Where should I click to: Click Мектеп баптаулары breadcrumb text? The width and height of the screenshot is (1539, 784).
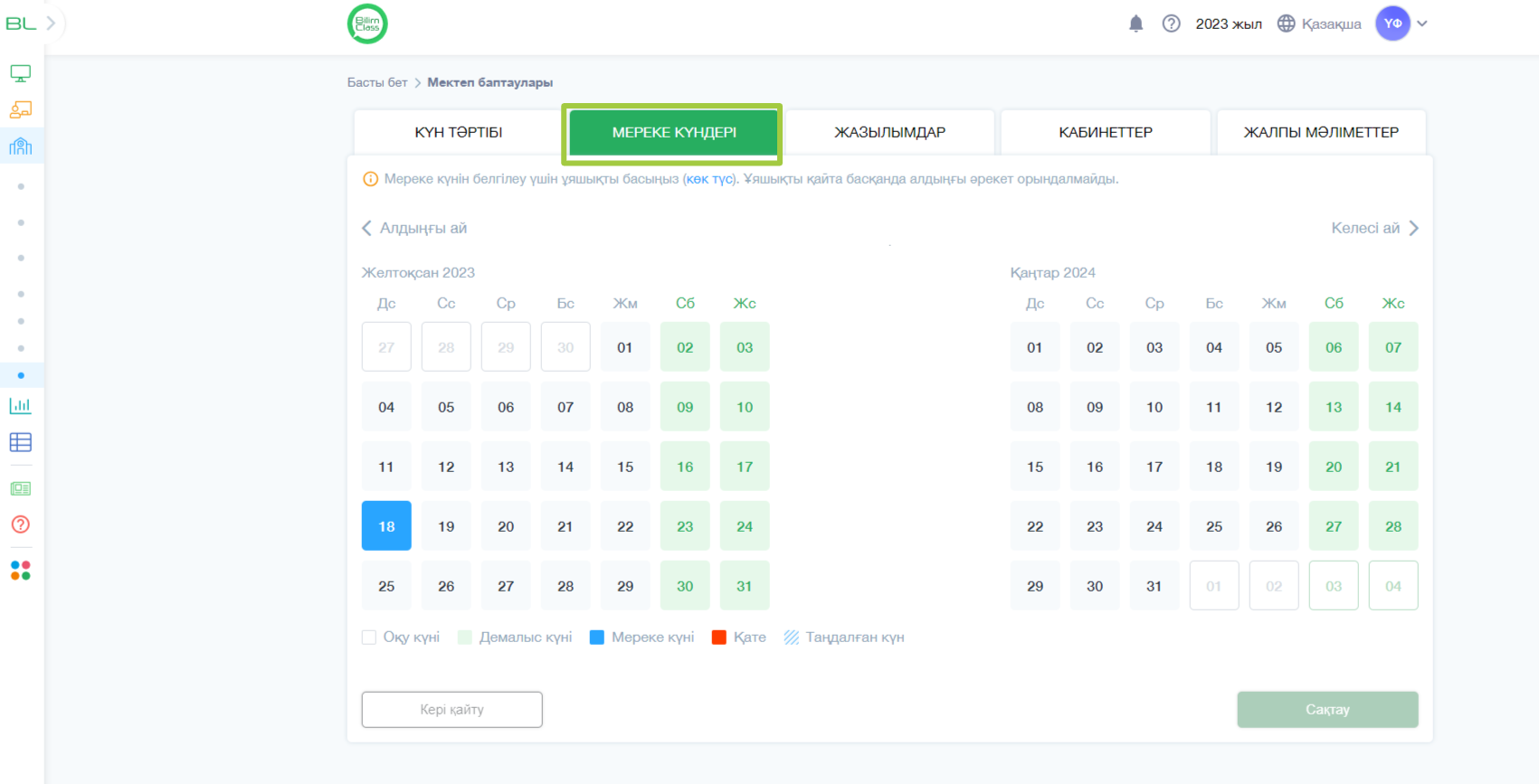point(489,82)
